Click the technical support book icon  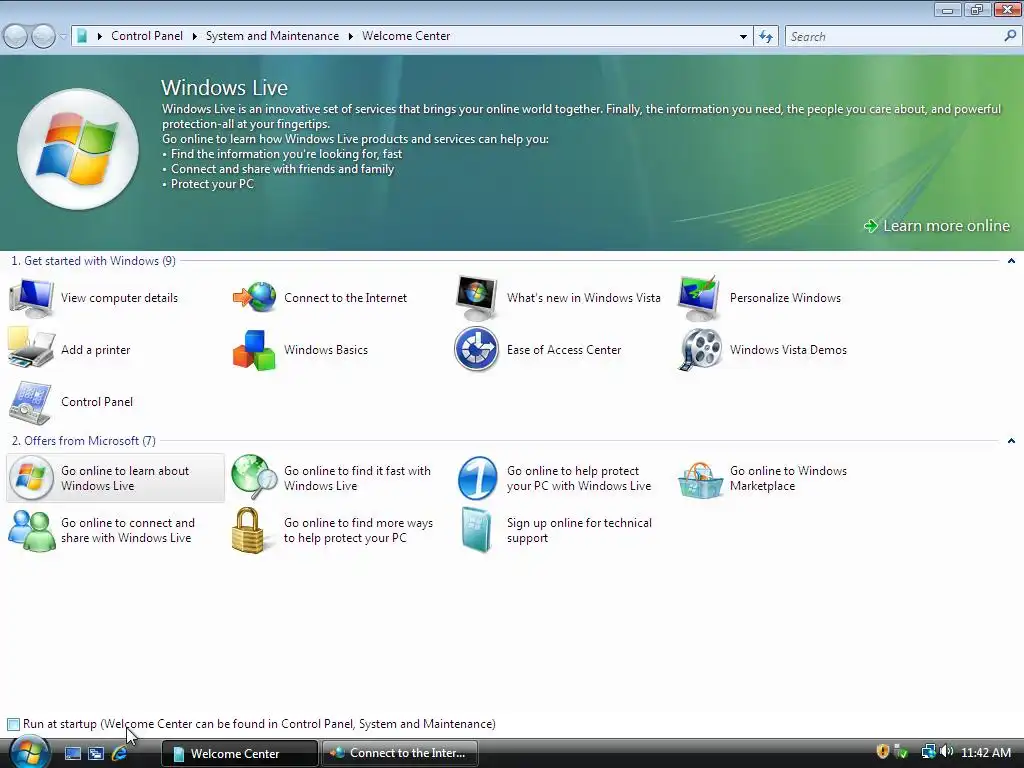pyautogui.click(x=476, y=530)
